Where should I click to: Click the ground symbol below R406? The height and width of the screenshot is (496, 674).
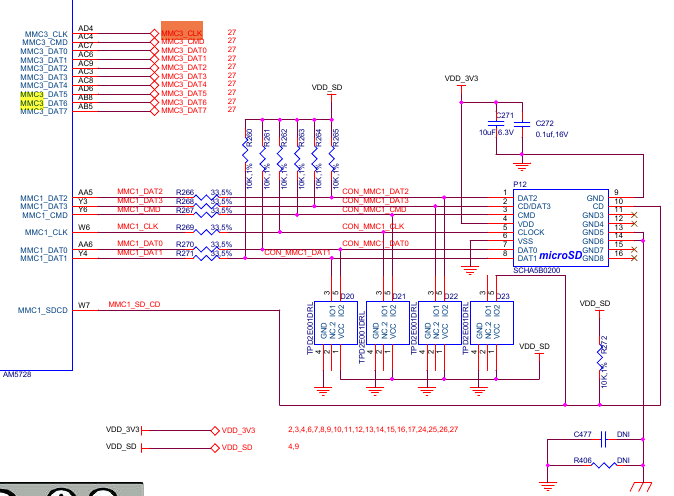tap(548, 487)
